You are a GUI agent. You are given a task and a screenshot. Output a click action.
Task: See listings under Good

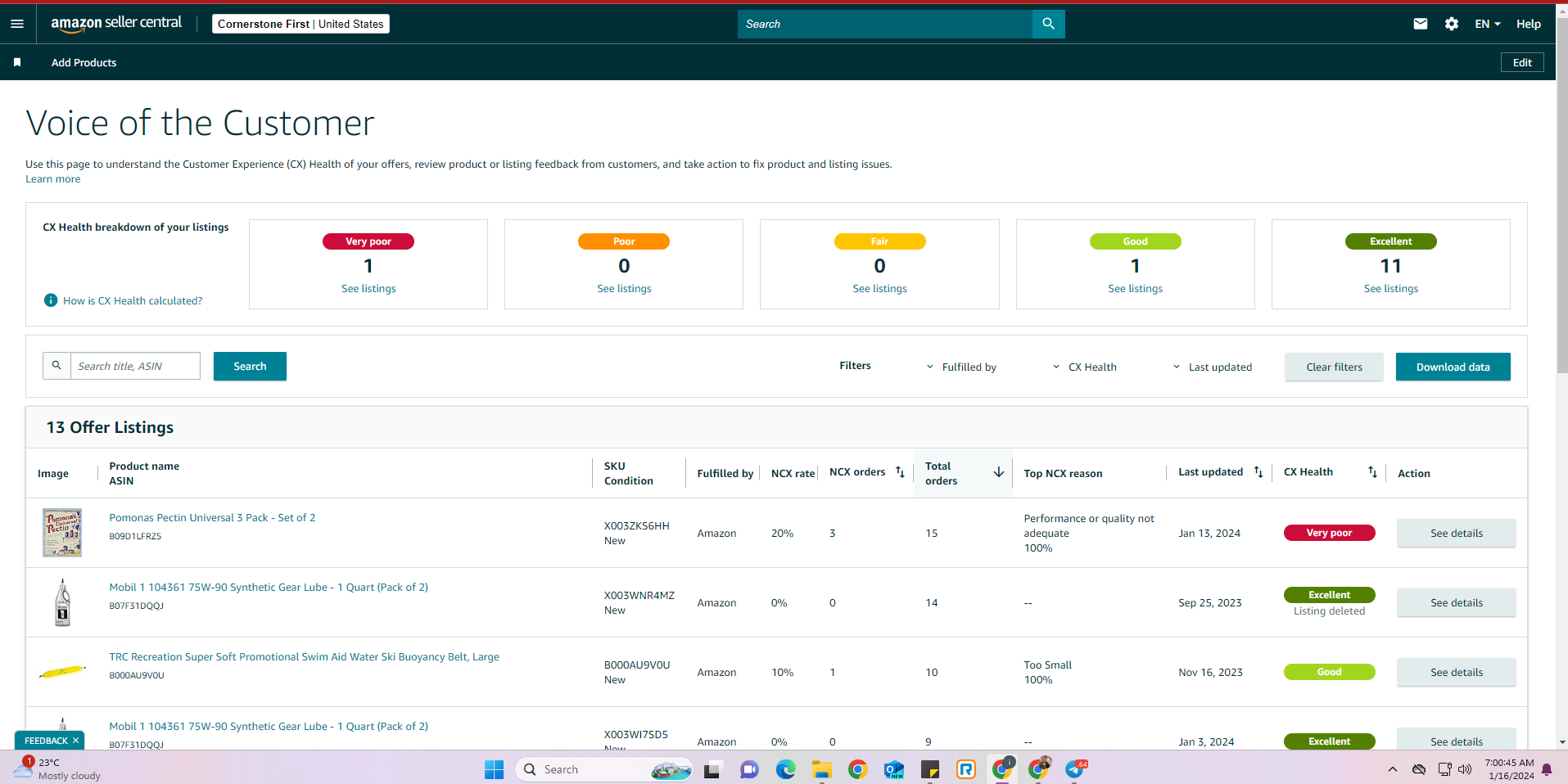coord(1135,288)
